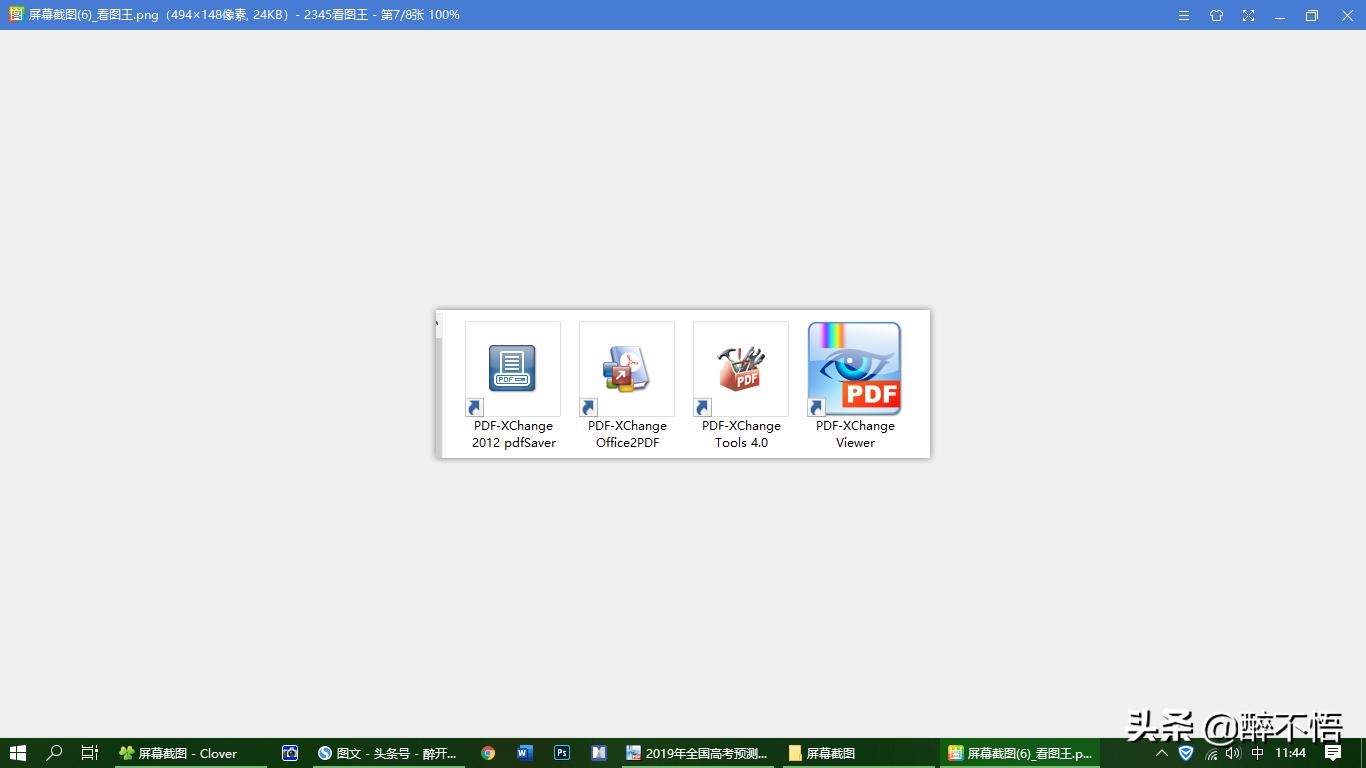Screen dimensions: 1366x768
Task: Open Photoshop from the taskbar
Action: 562,753
